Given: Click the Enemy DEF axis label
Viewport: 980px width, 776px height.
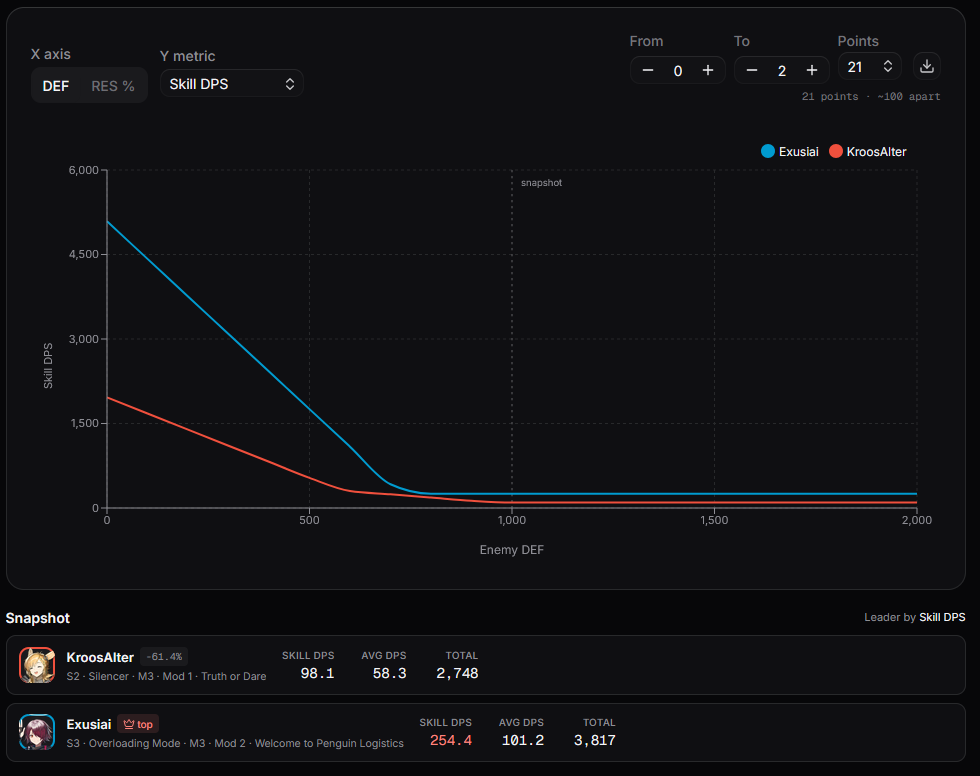Looking at the screenshot, I should point(511,550).
